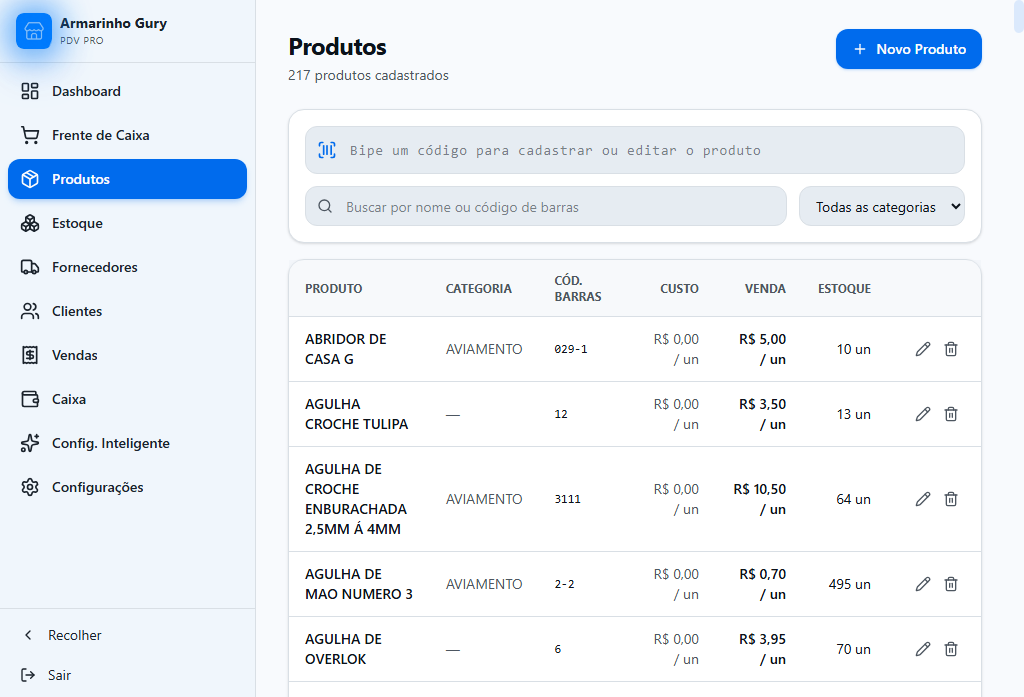Edit AGULHA DE OVERLOK product

[x=923, y=649]
